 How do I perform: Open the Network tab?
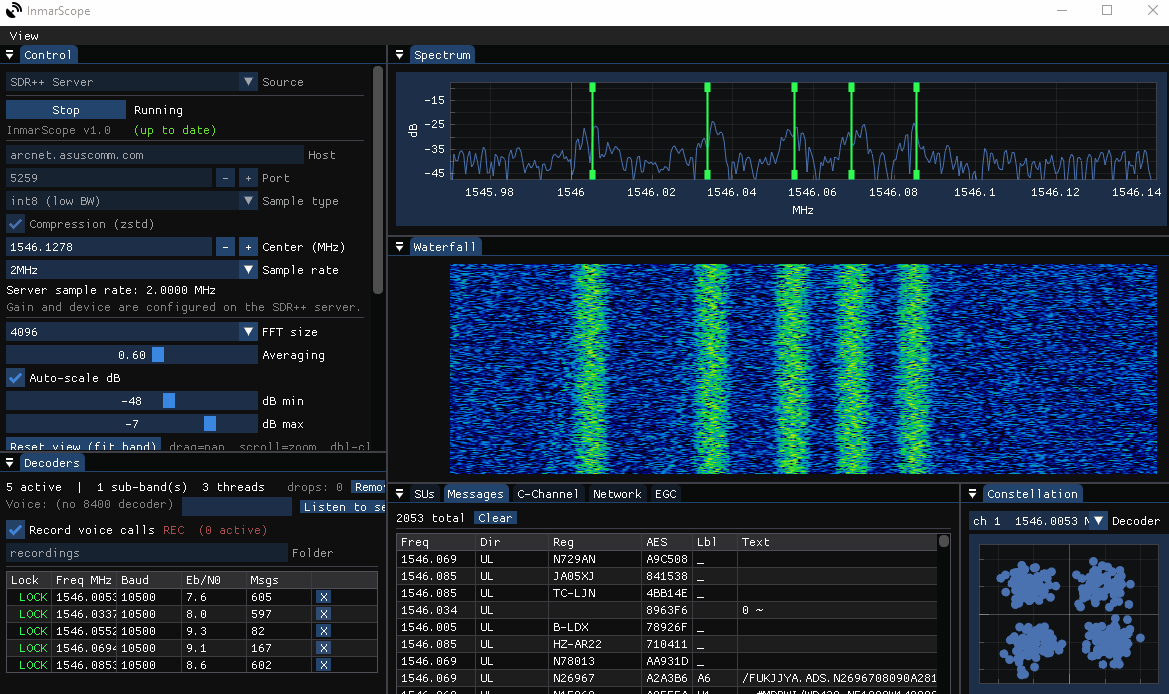617,493
